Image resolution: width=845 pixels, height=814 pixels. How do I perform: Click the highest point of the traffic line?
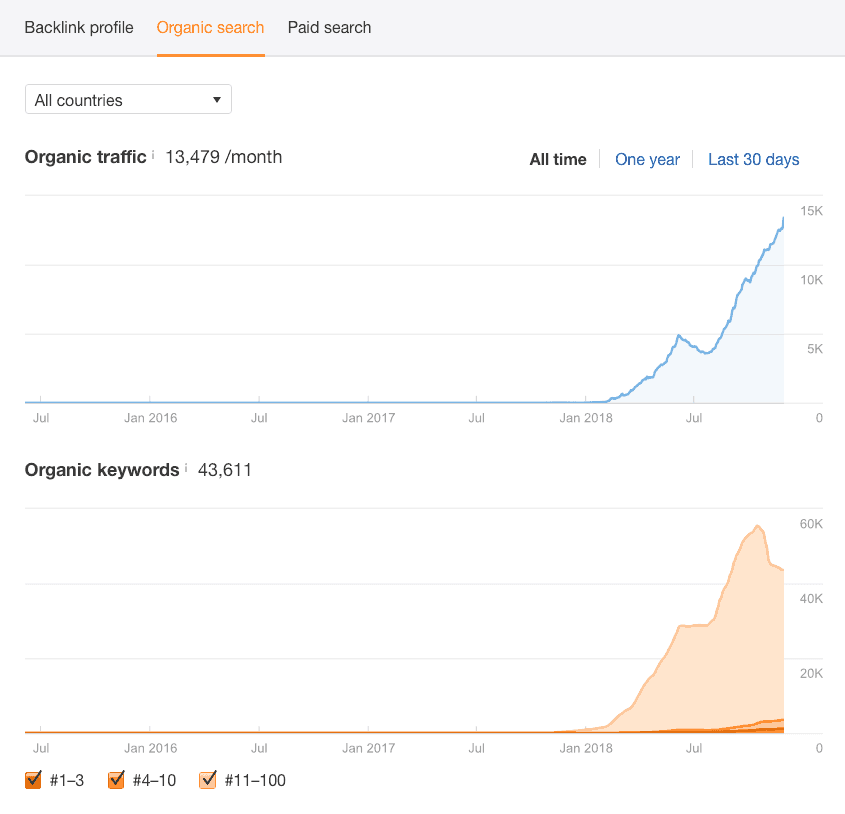tap(783, 219)
